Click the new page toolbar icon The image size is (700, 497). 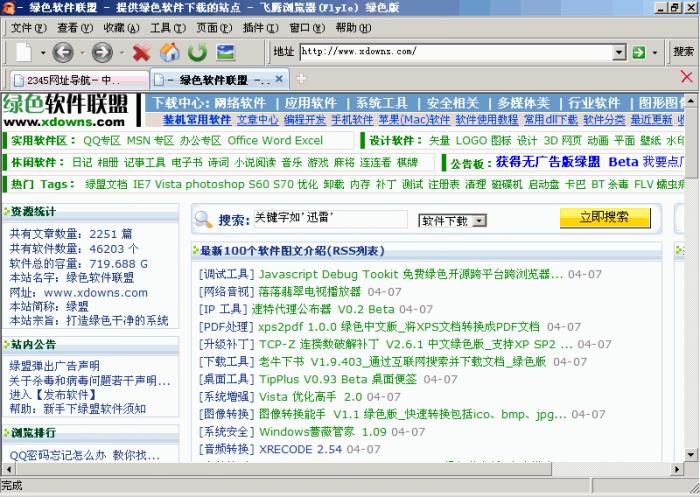[x=24, y=52]
